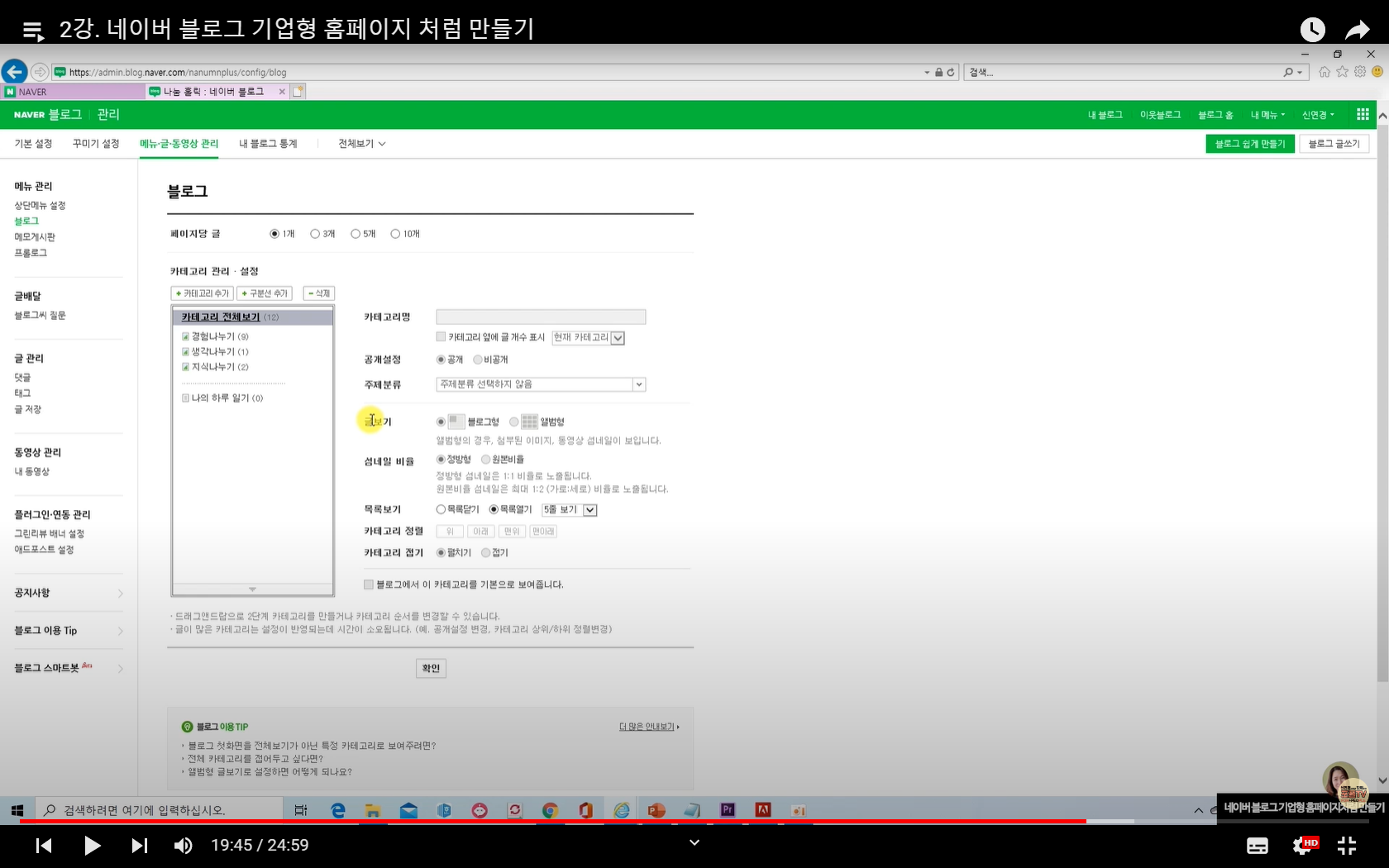Open browser home icon
This screenshot has height=868, width=1389.
coord(1325,72)
